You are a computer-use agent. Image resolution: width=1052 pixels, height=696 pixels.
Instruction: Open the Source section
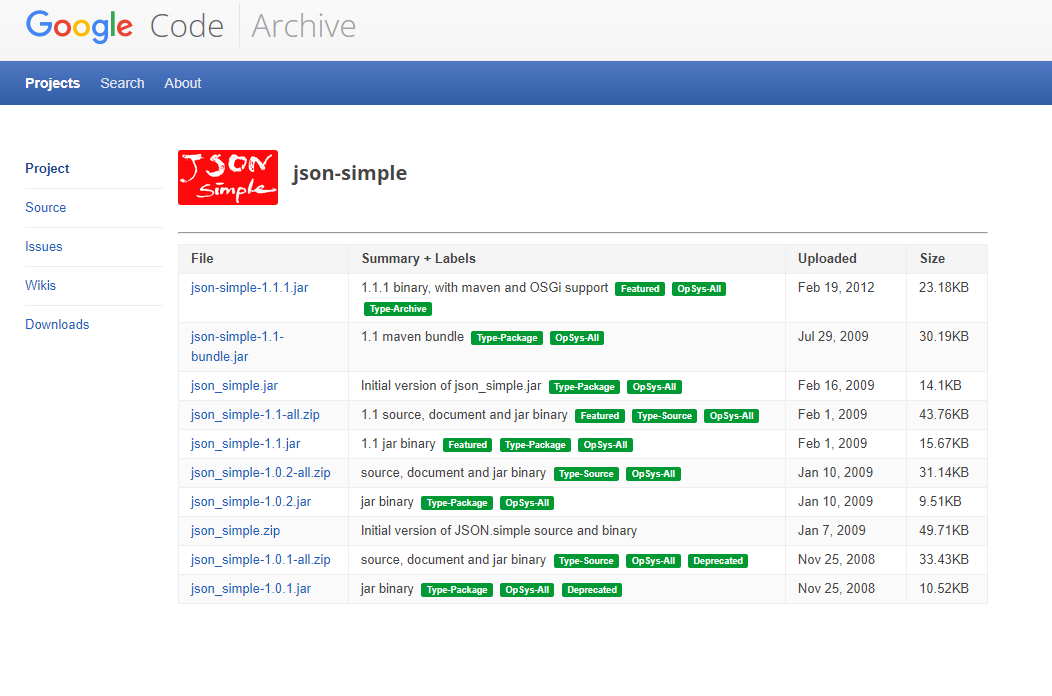45,207
